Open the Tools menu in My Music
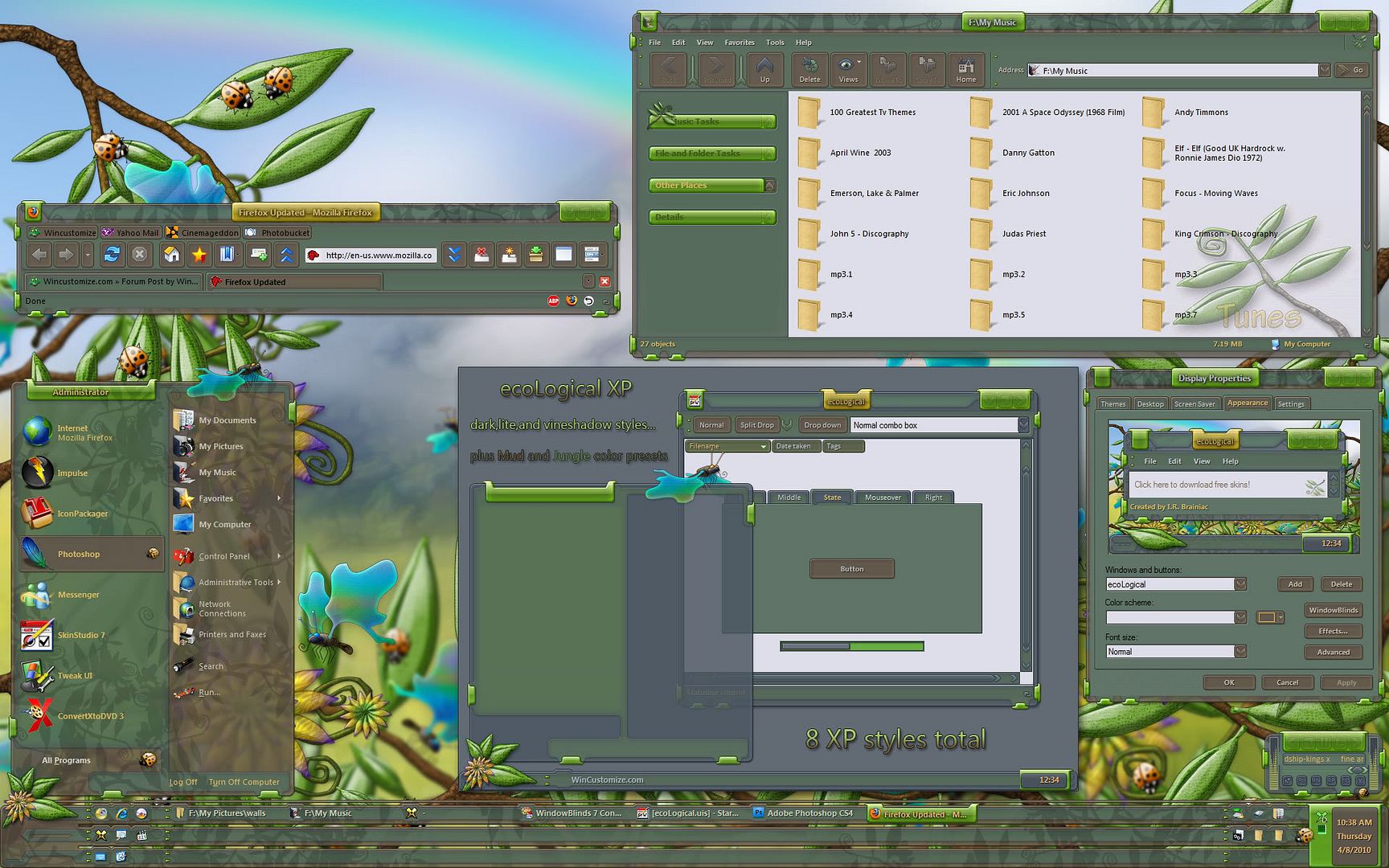The height and width of the screenshot is (868, 1389). point(775,43)
